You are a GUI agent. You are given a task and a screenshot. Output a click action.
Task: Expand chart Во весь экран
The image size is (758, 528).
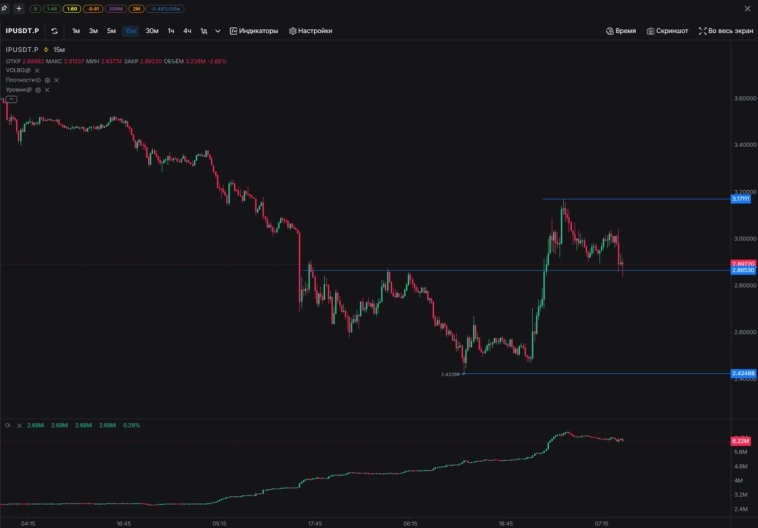click(726, 31)
